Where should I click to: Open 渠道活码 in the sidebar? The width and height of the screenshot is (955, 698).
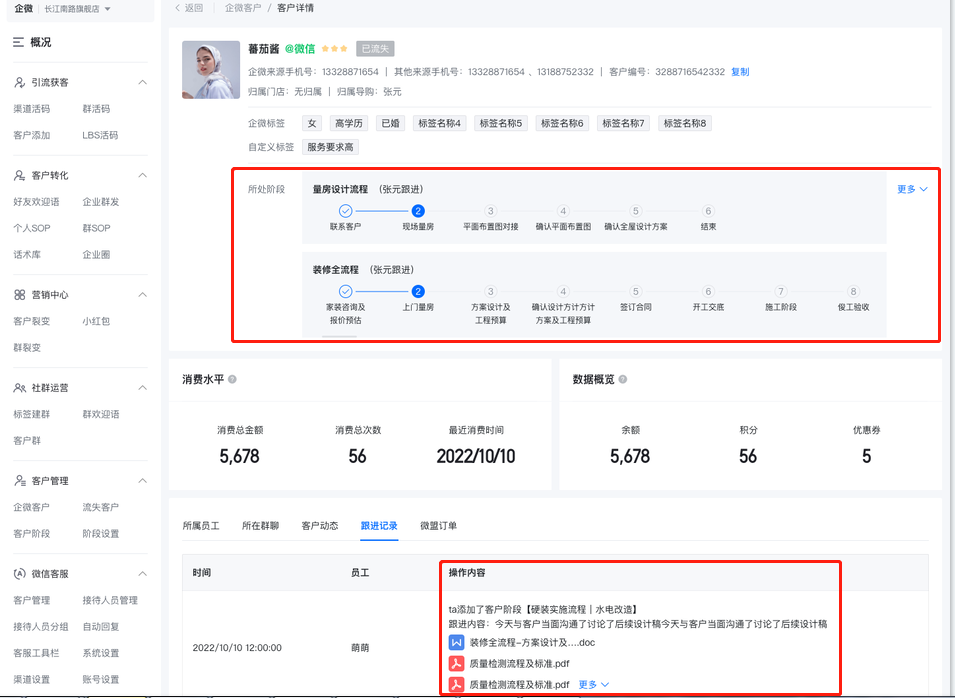pyautogui.click(x=32, y=109)
